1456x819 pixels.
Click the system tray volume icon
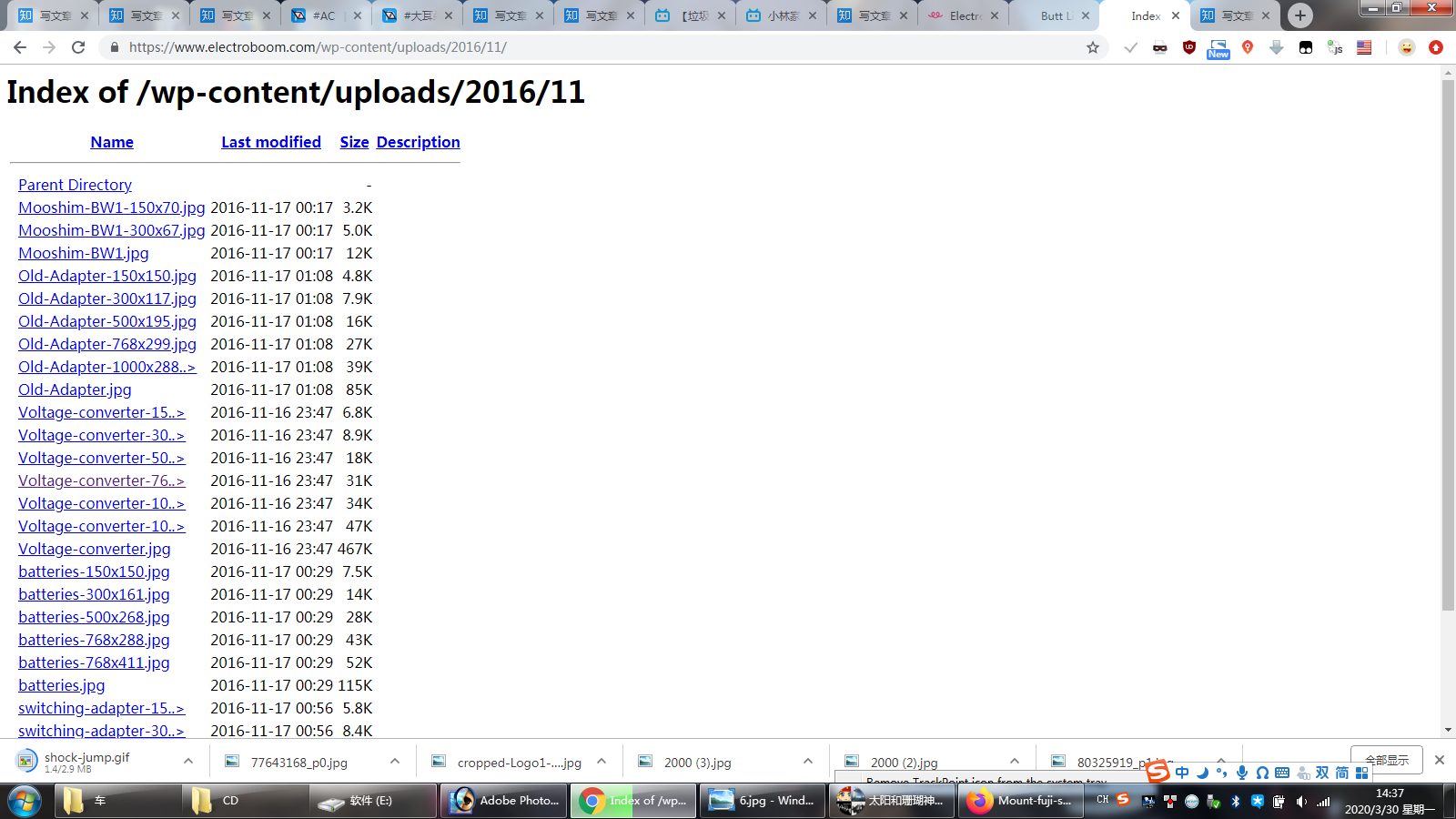tap(1301, 802)
